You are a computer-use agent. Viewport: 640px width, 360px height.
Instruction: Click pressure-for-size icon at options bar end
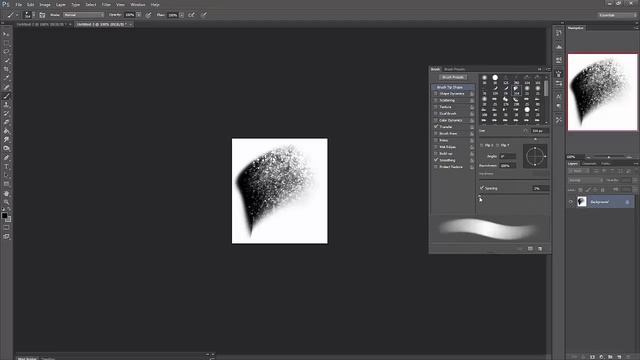[204, 15]
